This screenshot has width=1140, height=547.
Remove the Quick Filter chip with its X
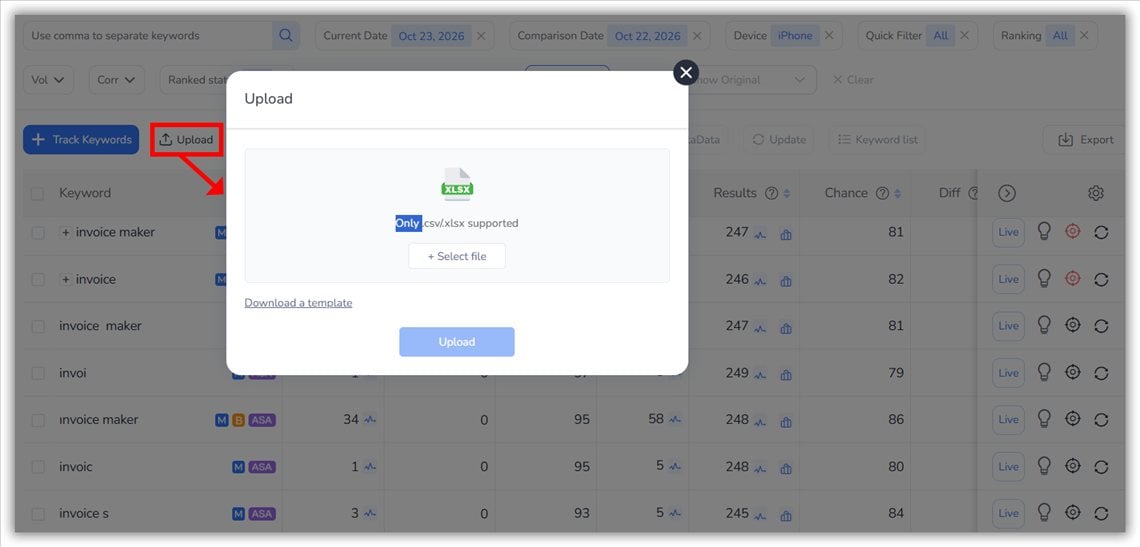964,36
